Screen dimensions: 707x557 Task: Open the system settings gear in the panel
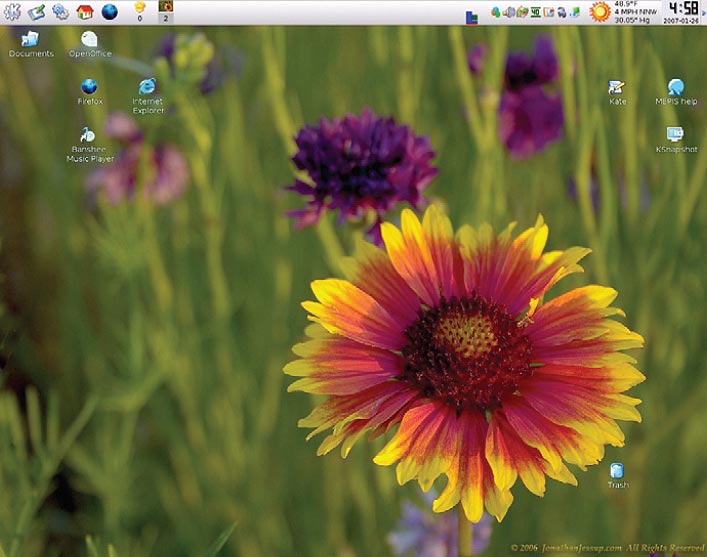tap(61, 12)
